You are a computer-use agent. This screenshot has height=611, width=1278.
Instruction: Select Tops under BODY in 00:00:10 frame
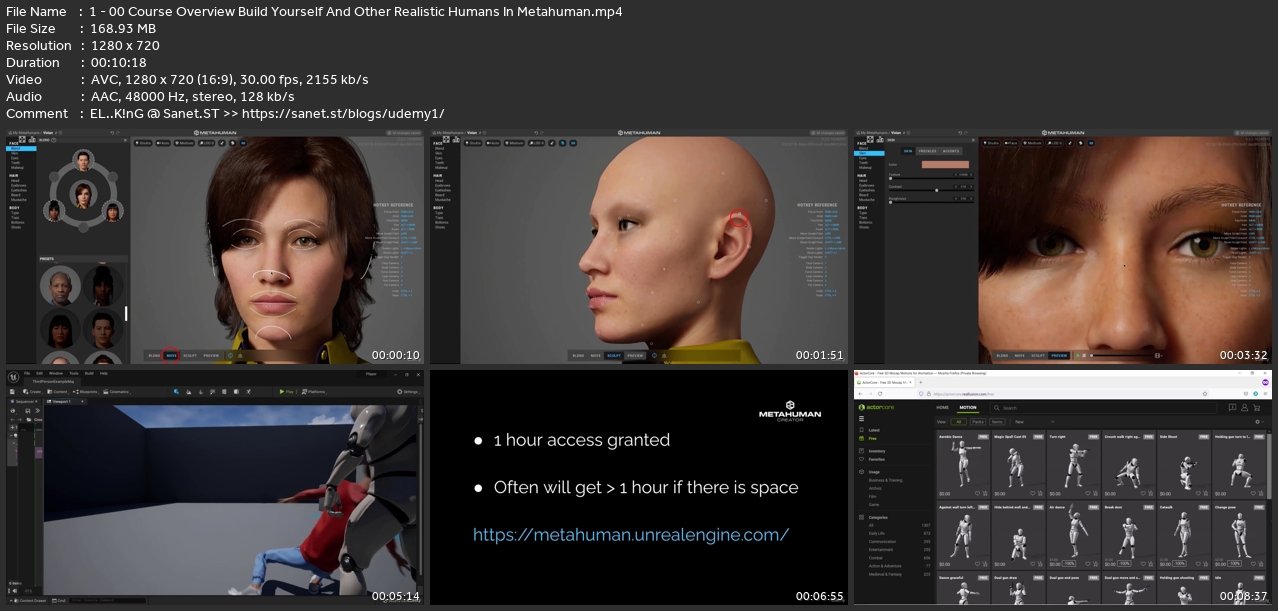15,217
